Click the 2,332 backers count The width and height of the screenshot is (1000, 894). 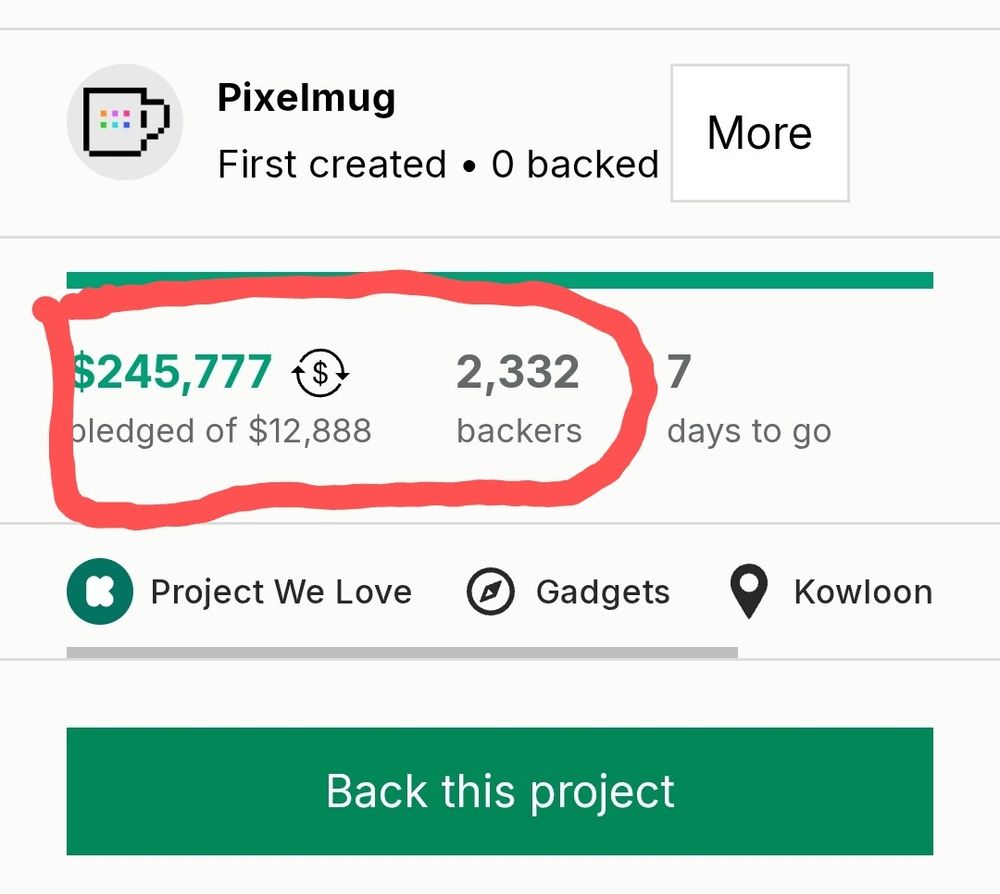coord(517,372)
